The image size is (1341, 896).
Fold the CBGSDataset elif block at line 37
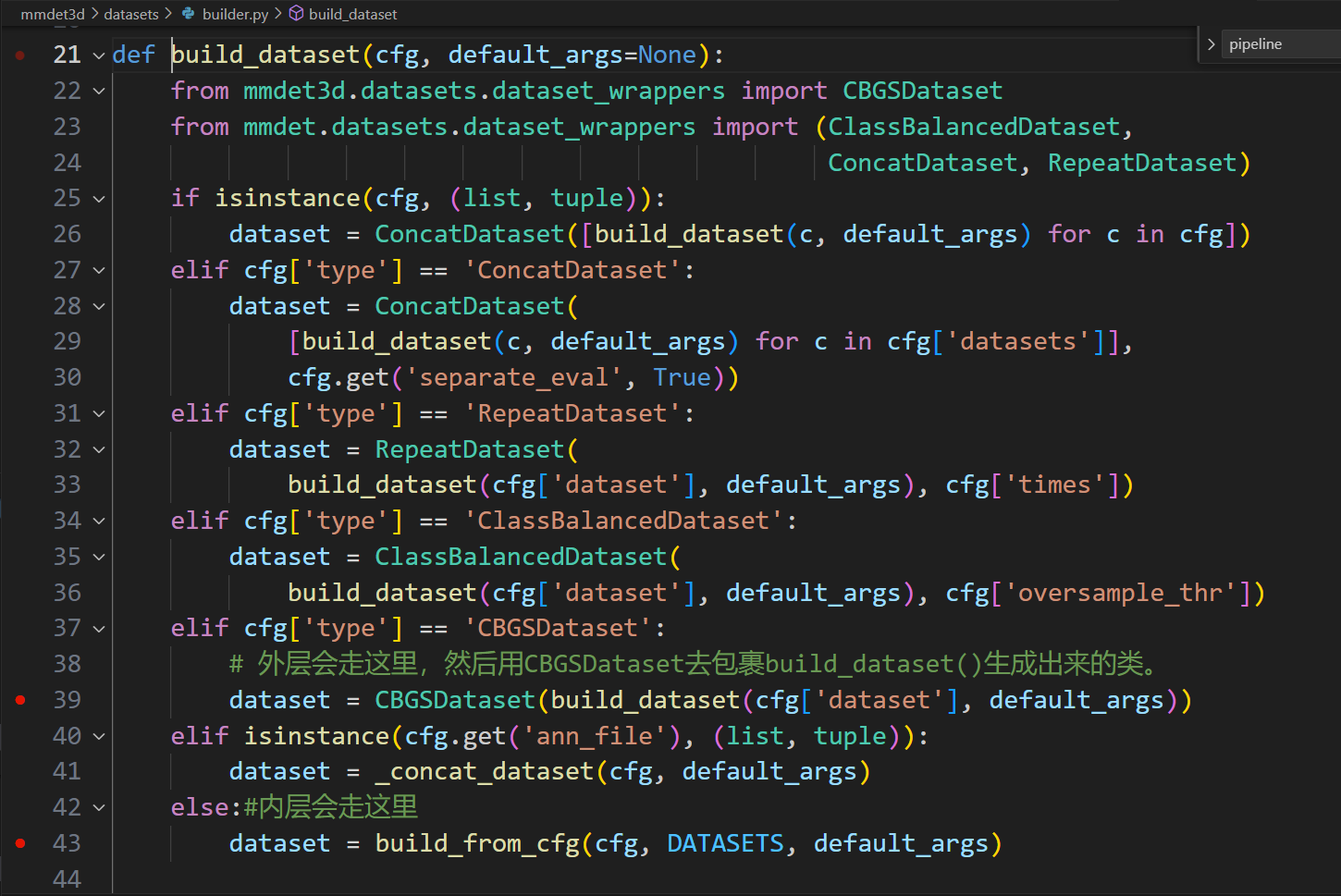[99, 629]
